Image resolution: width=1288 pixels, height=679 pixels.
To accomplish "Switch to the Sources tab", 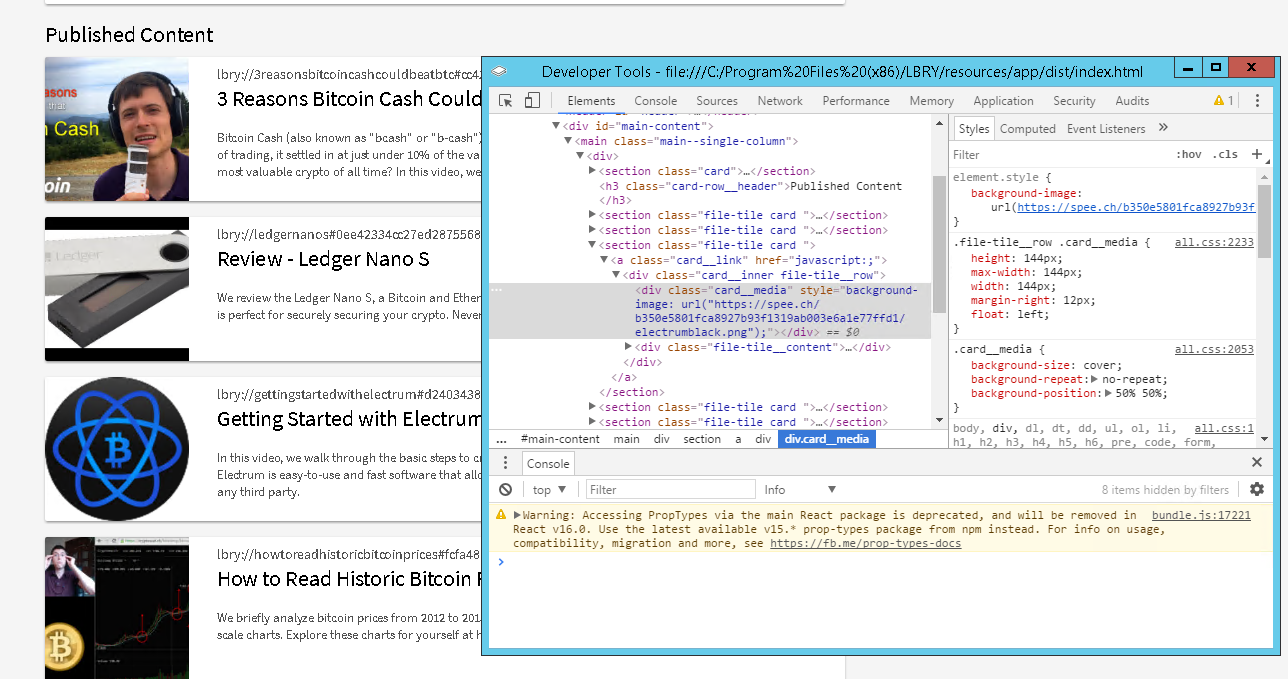I will 717,101.
